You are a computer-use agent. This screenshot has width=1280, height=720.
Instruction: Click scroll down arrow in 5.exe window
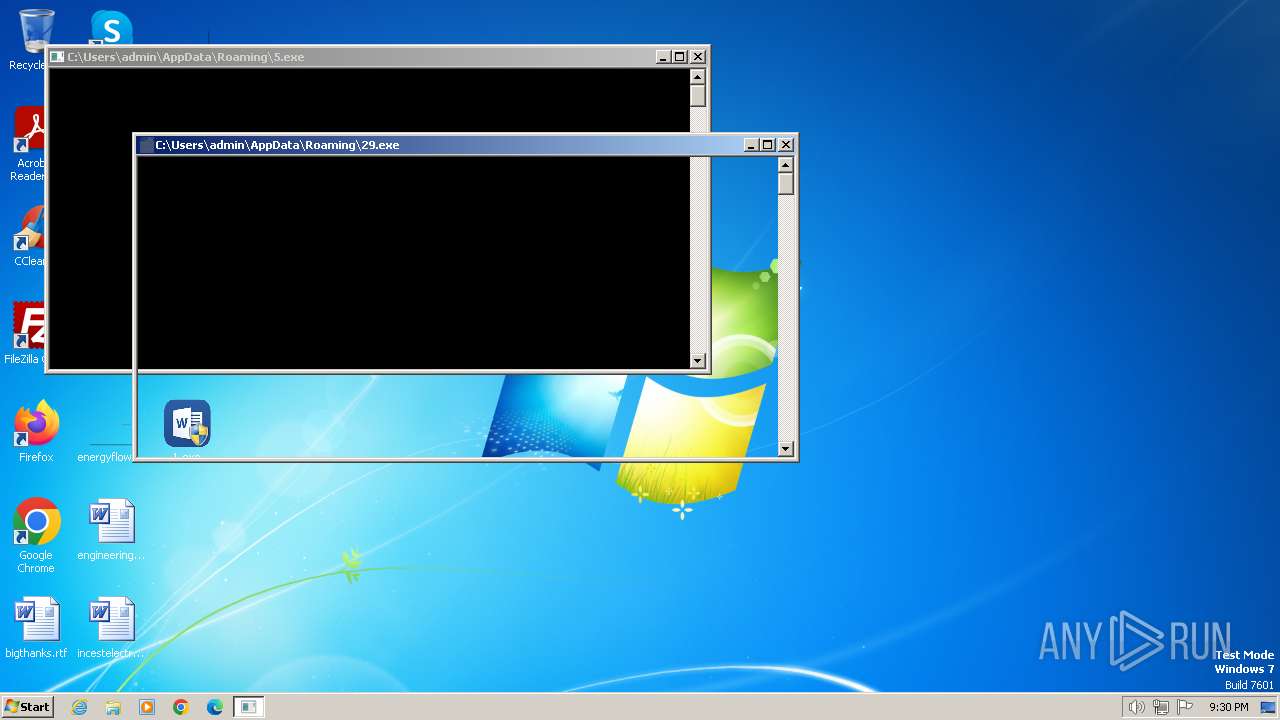(x=698, y=361)
